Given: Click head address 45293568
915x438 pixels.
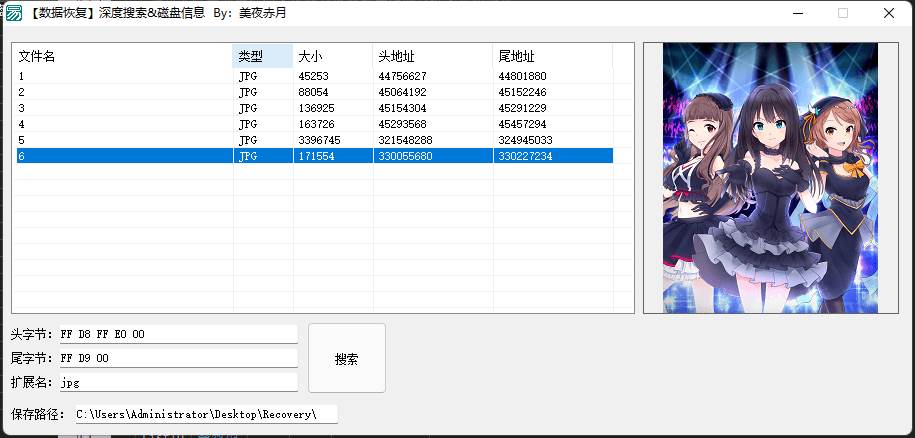Looking at the screenshot, I should click(402, 124).
